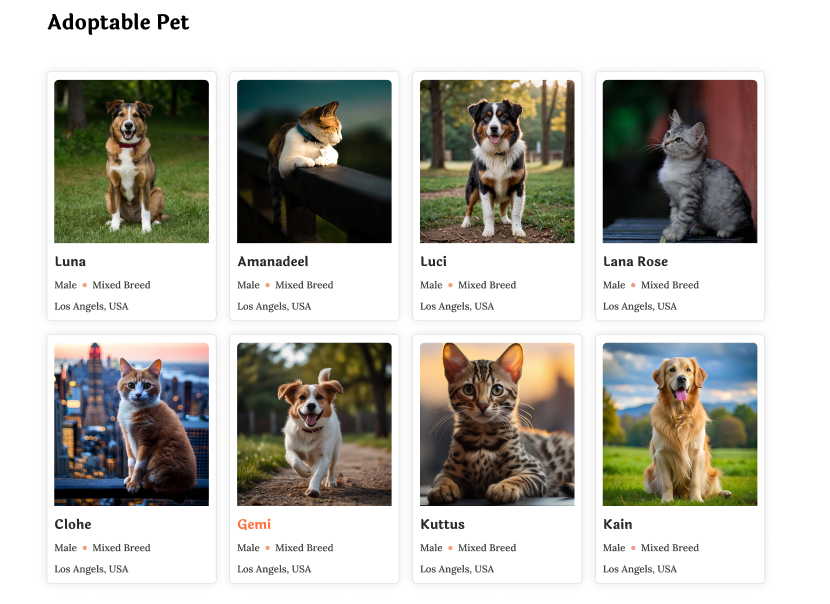Open the Amanadeel name link
Image resolution: width=830 pixels, height=604 pixels.
[273, 262]
